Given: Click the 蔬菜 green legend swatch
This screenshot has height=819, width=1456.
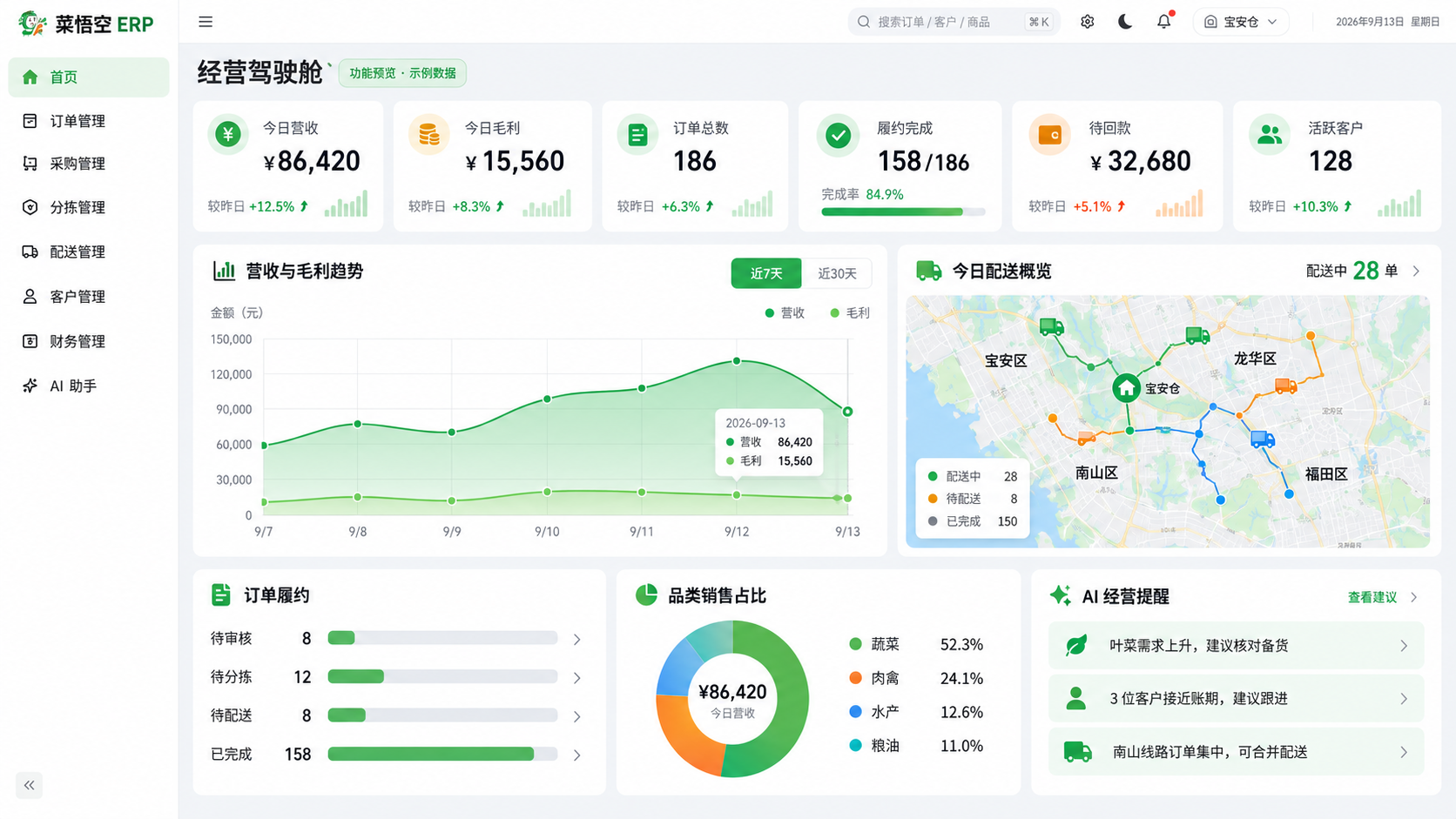Looking at the screenshot, I should point(855,644).
